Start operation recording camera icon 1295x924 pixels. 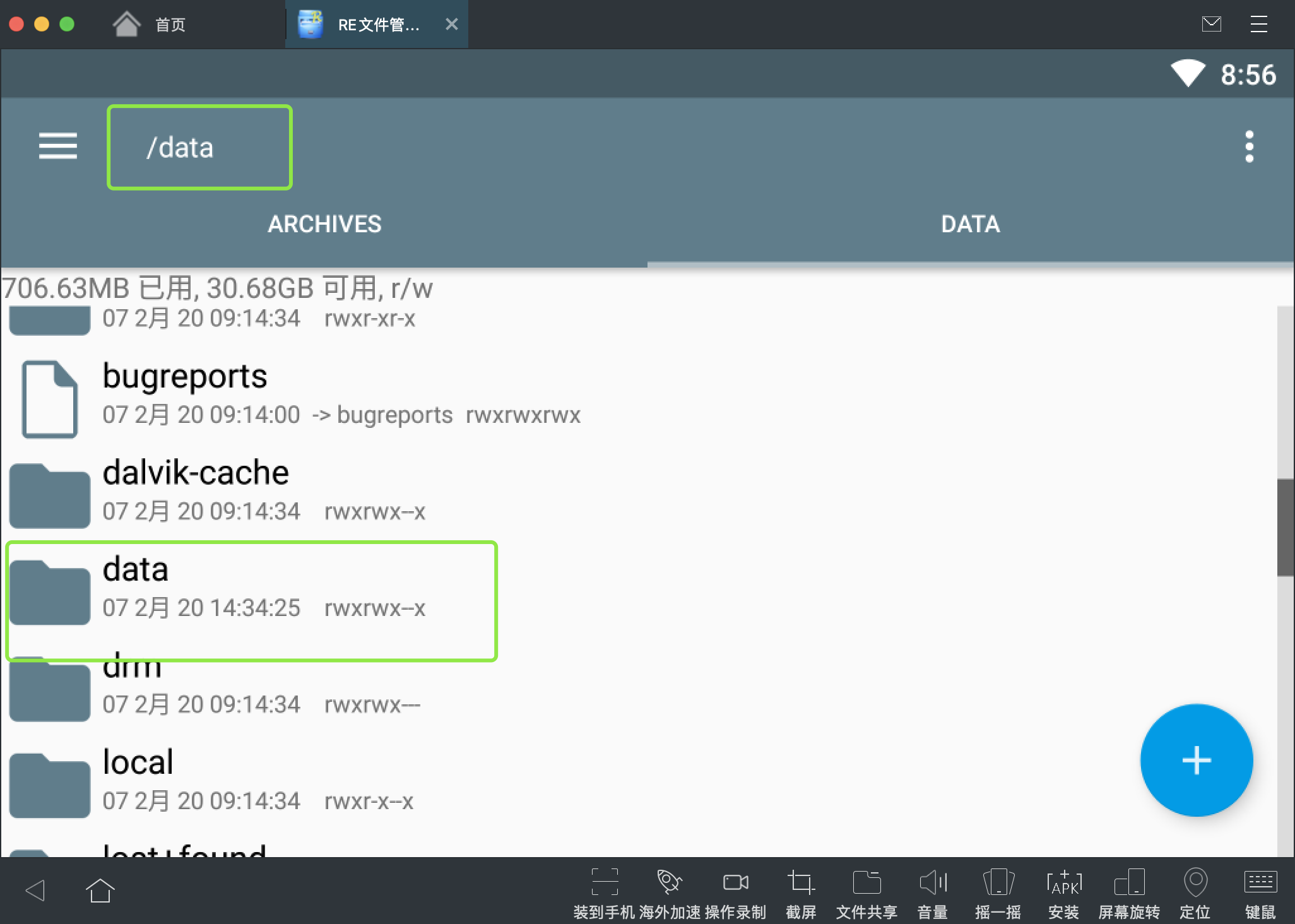(735, 882)
